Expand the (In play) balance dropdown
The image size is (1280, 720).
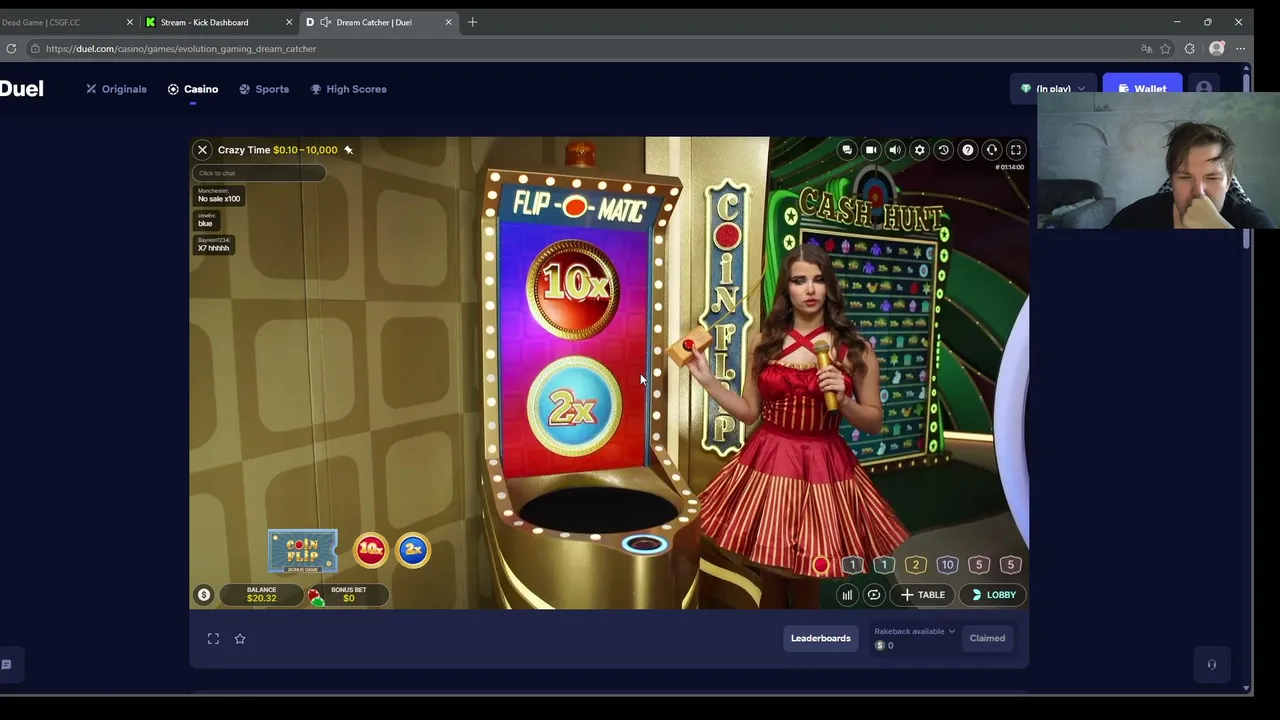[1053, 89]
